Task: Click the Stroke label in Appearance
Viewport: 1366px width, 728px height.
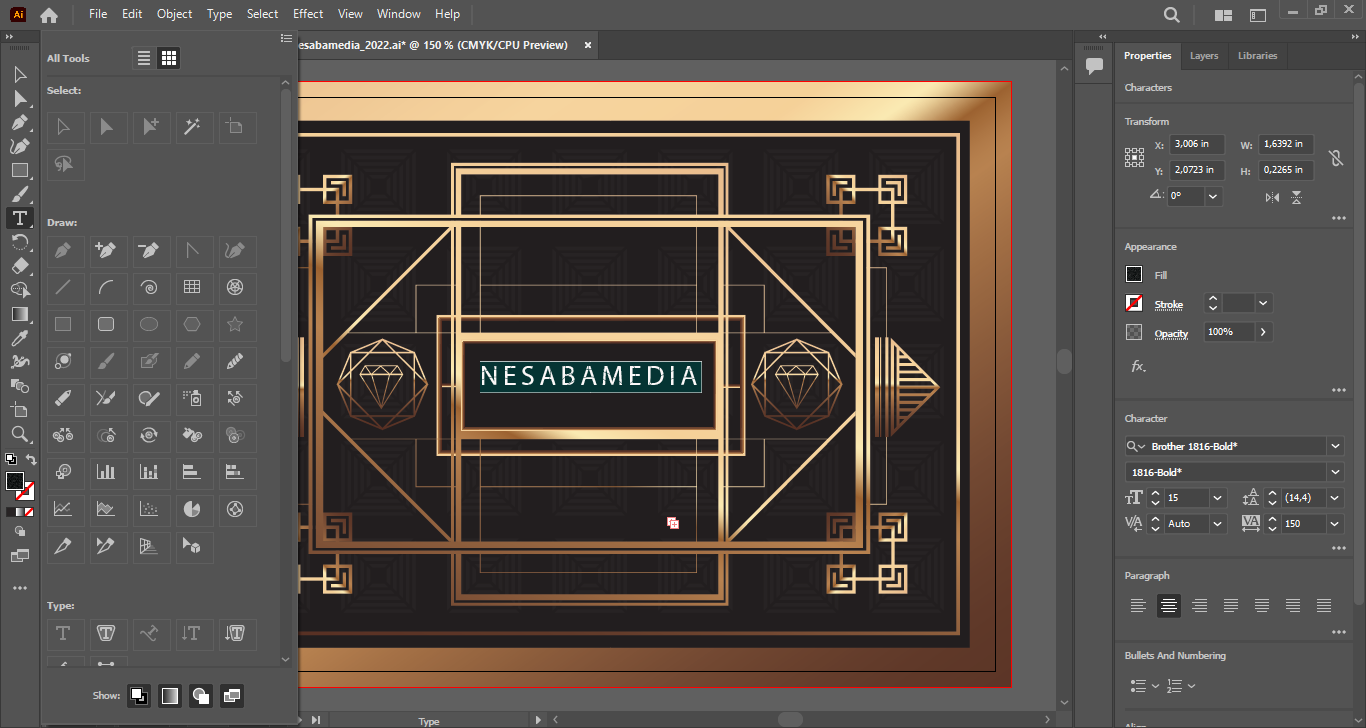Action: [x=1168, y=304]
